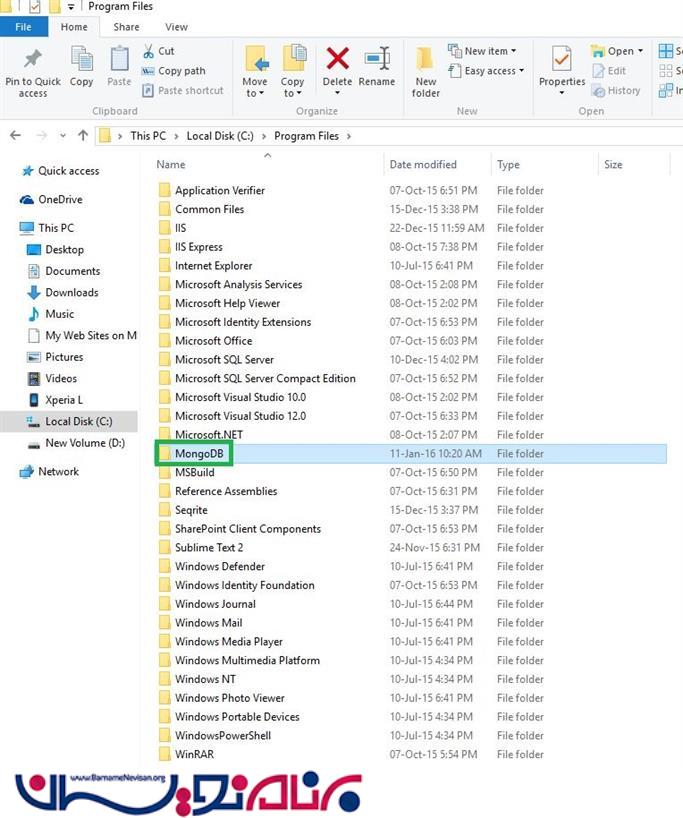Click Program Files in address breadcrumb
683x818 pixels.
[306, 136]
